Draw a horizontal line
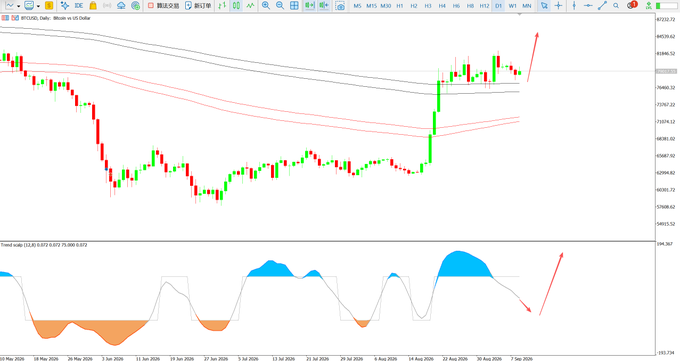 tap(588, 6)
